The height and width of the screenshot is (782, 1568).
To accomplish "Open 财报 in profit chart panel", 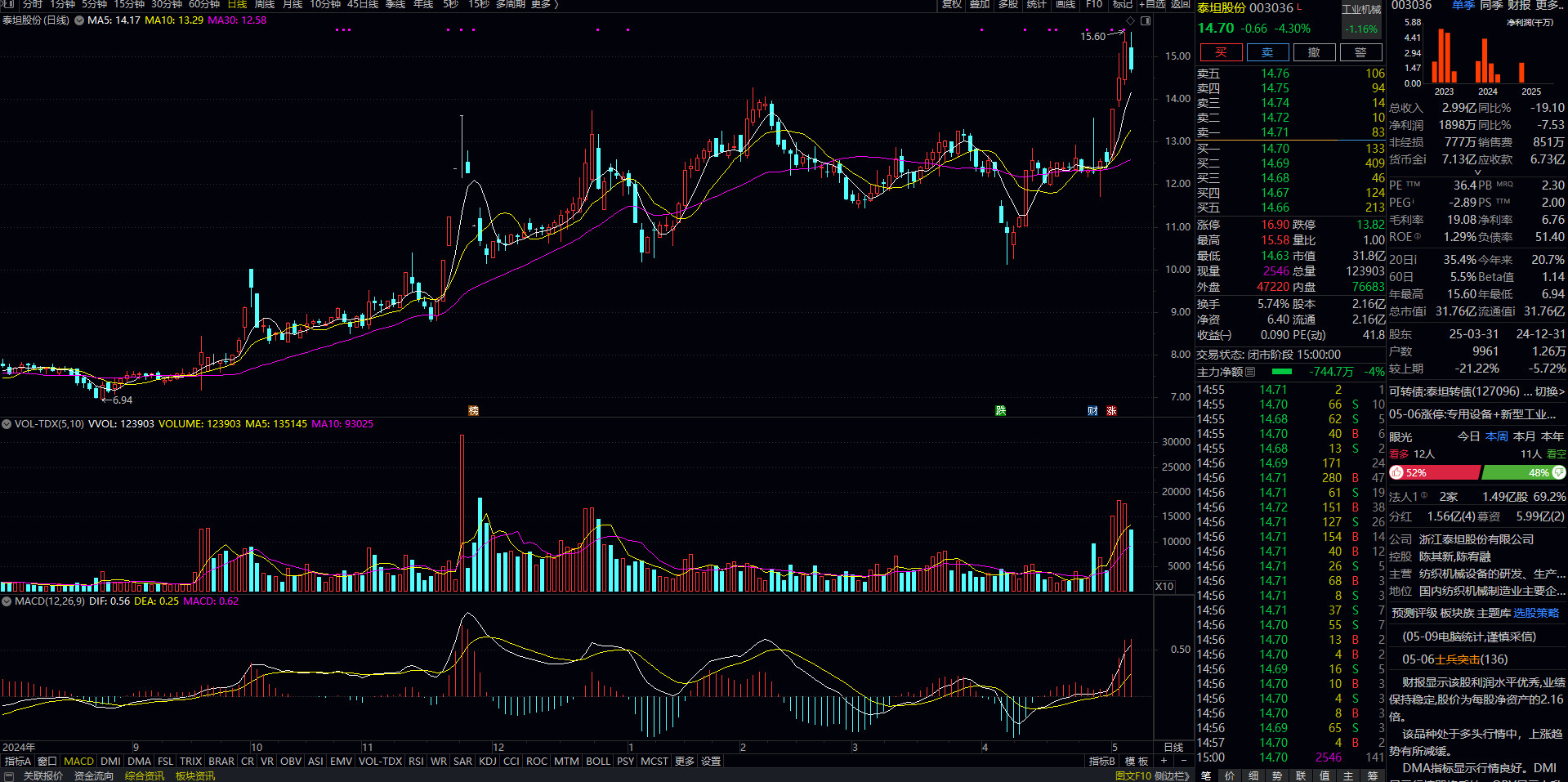I will click(x=1519, y=5).
